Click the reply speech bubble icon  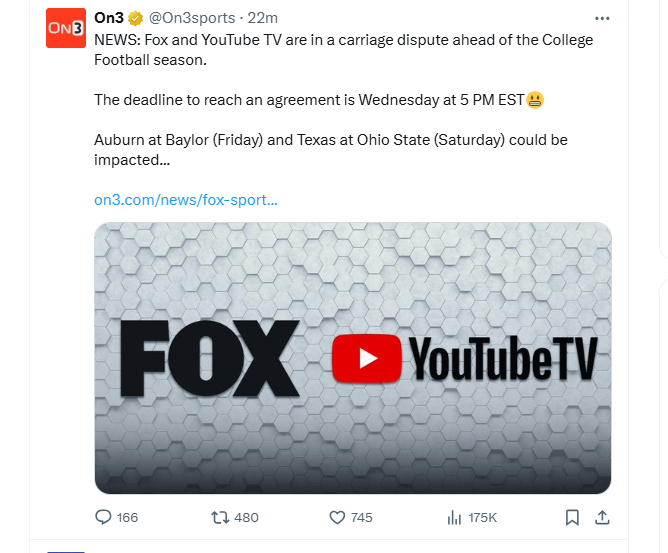[103, 517]
